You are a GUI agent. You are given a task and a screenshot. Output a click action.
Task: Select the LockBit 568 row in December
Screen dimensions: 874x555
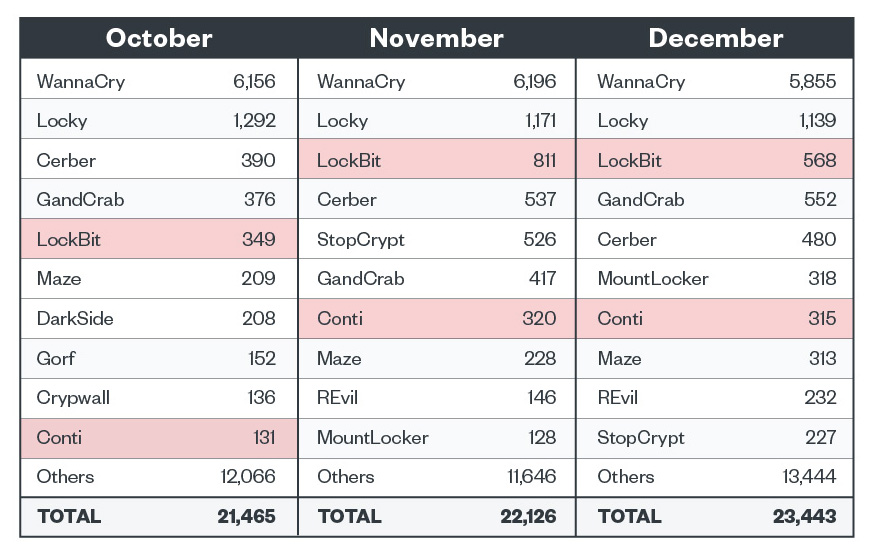pyautogui.click(x=715, y=160)
